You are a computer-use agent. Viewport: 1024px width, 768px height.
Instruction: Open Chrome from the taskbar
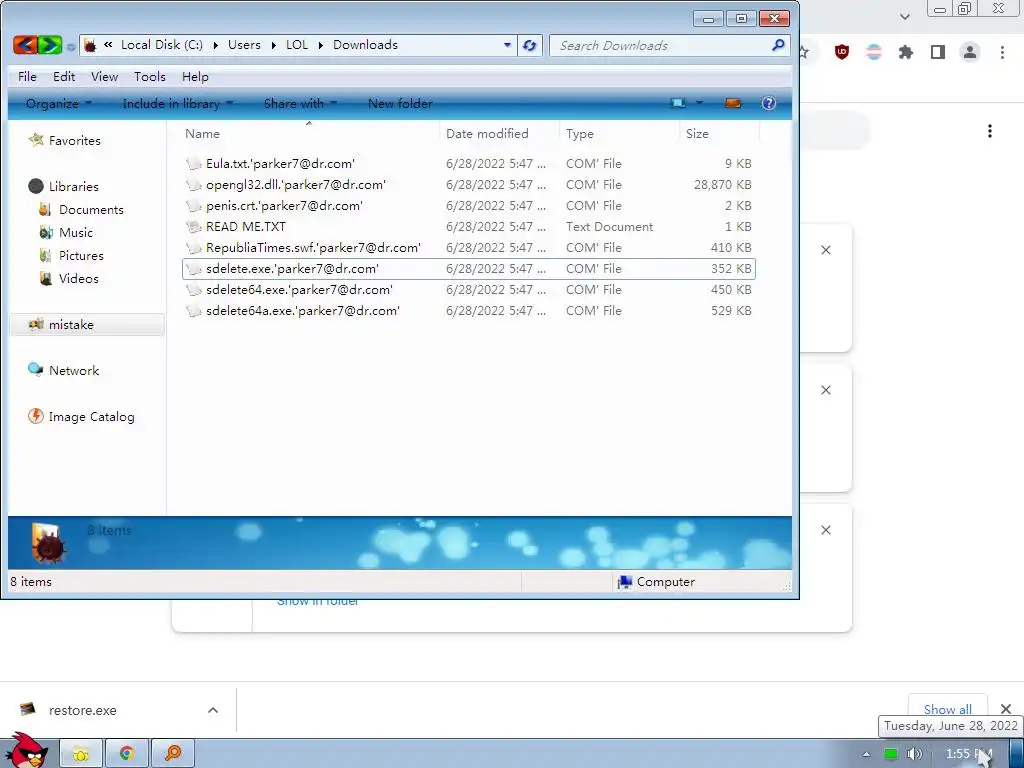coord(127,754)
